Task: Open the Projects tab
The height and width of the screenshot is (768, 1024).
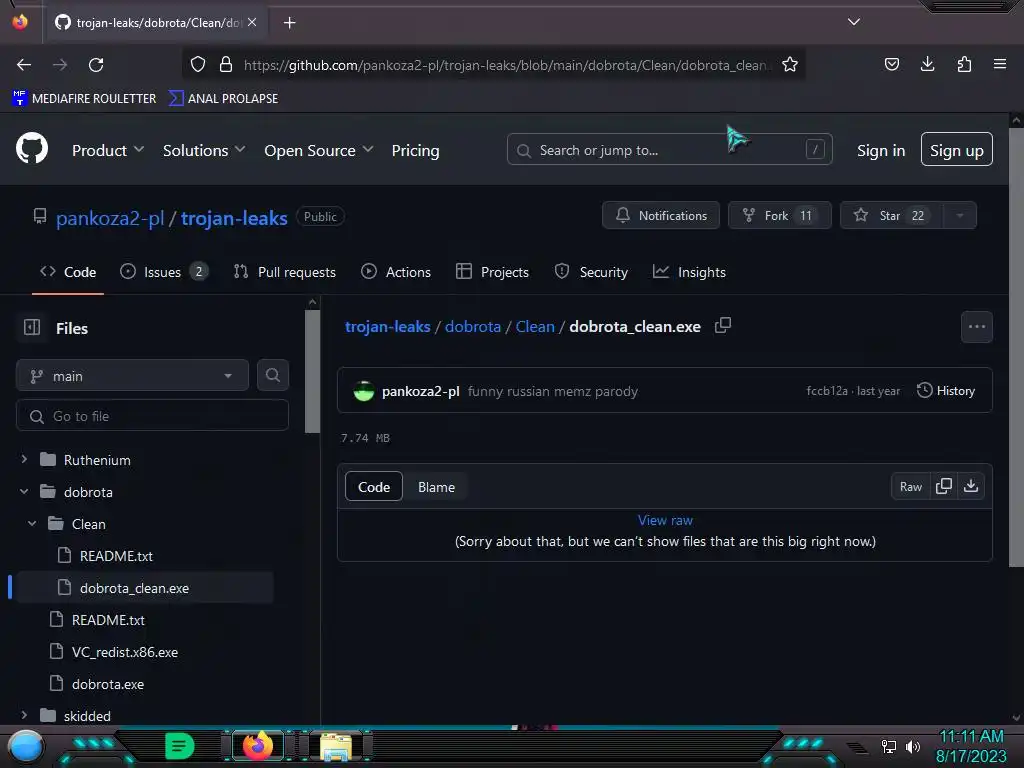Action: 492,272
